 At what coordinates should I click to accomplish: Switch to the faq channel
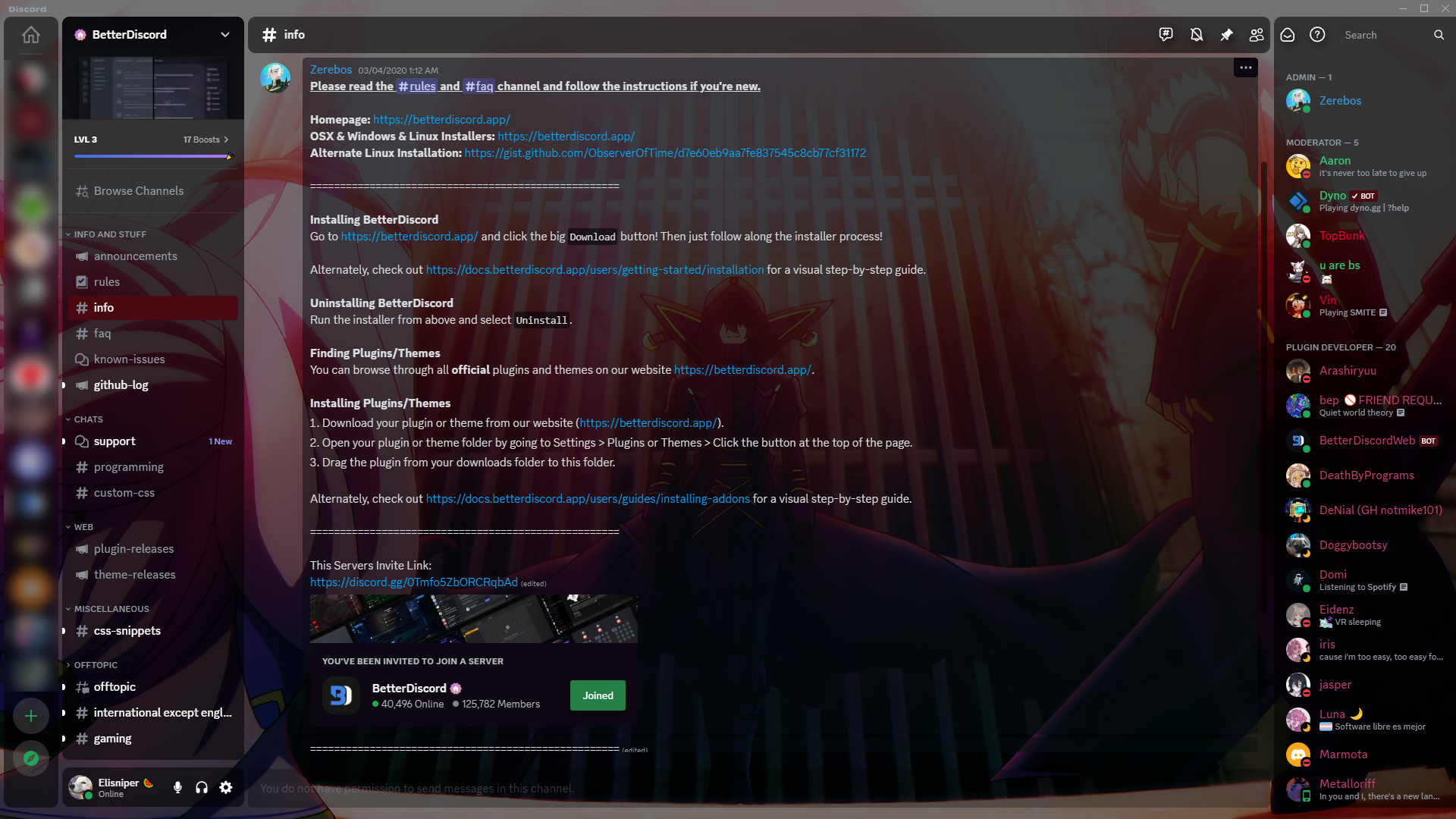coord(102,334)
